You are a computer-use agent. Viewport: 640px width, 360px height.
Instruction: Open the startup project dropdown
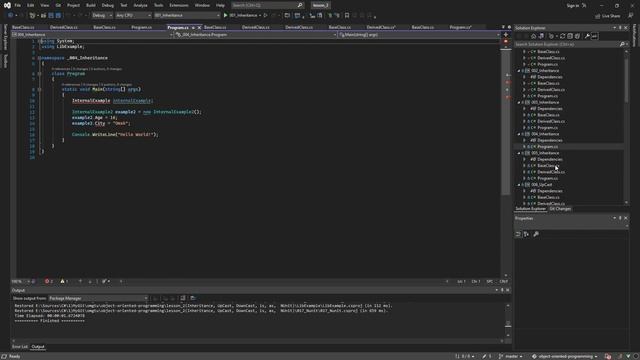coord(187,16)
